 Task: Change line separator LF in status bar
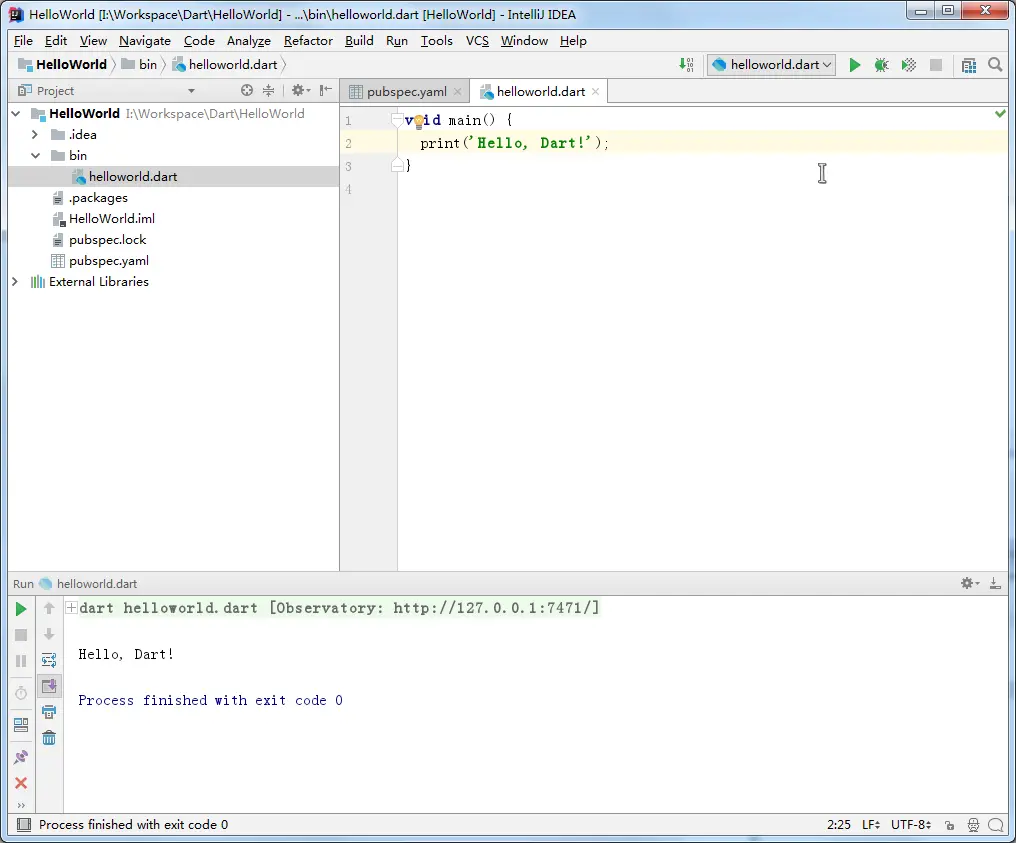pyautogui.click(x=871, y=825)
